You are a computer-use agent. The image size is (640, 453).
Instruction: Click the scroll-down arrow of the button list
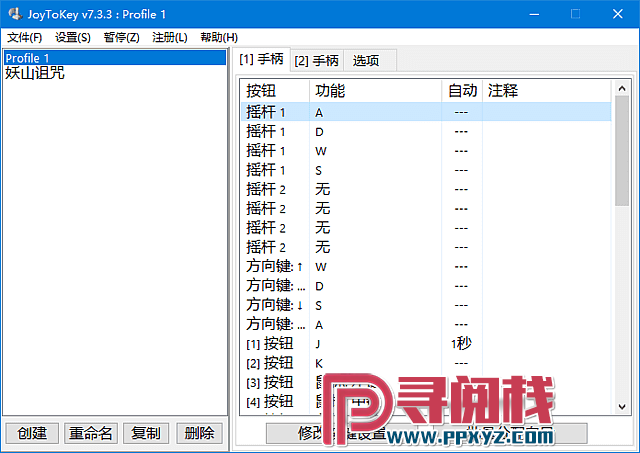(x=622, y=406)
